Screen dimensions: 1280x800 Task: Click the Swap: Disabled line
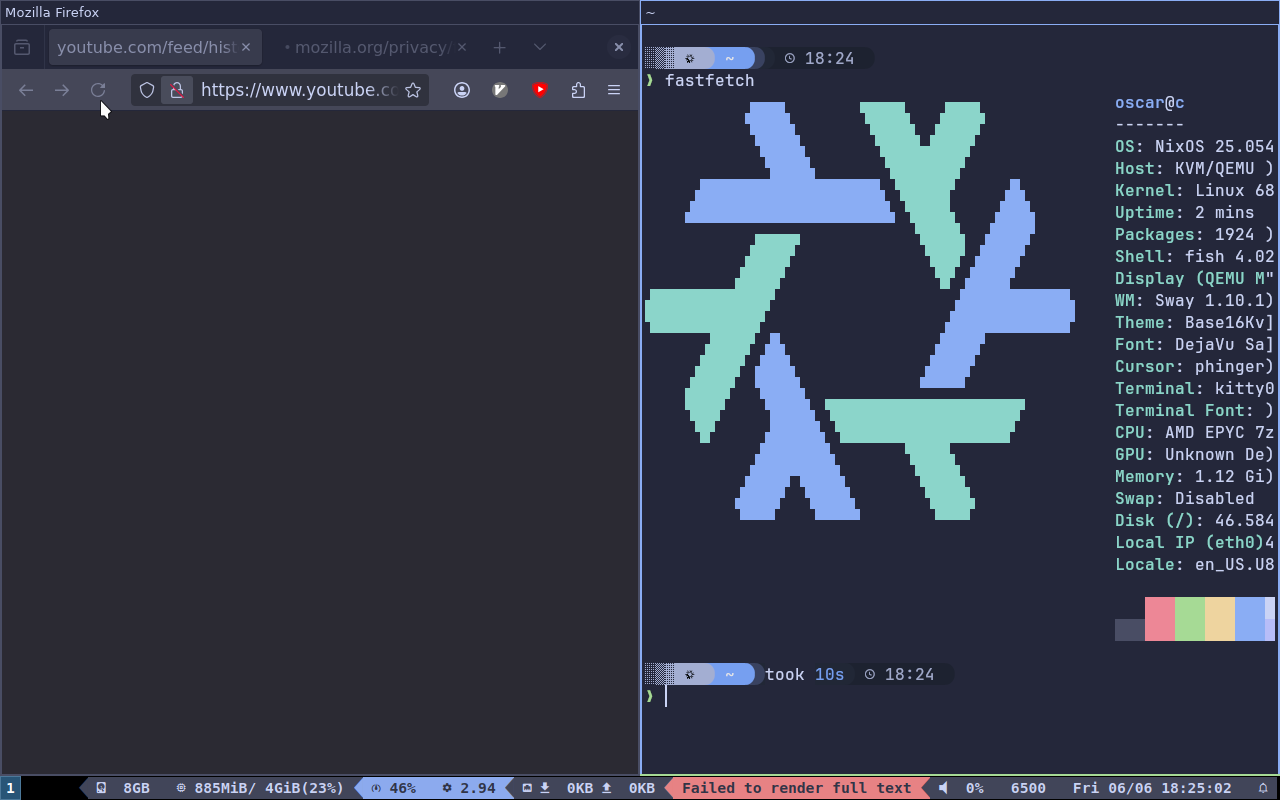pyautogui.click(x=1185, y=498)
